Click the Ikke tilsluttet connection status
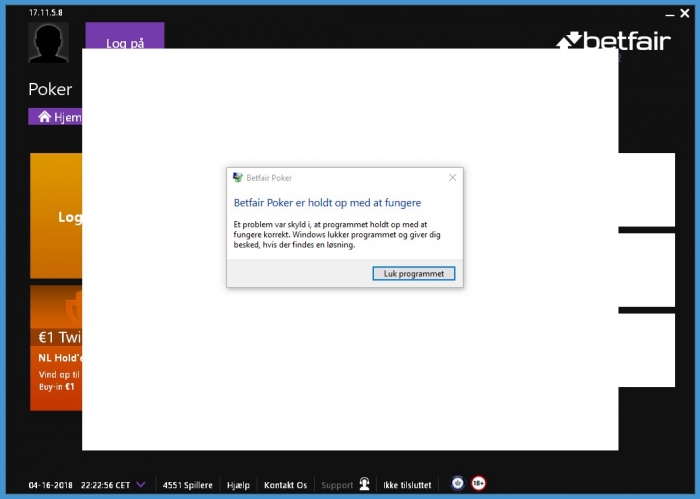 407,485
